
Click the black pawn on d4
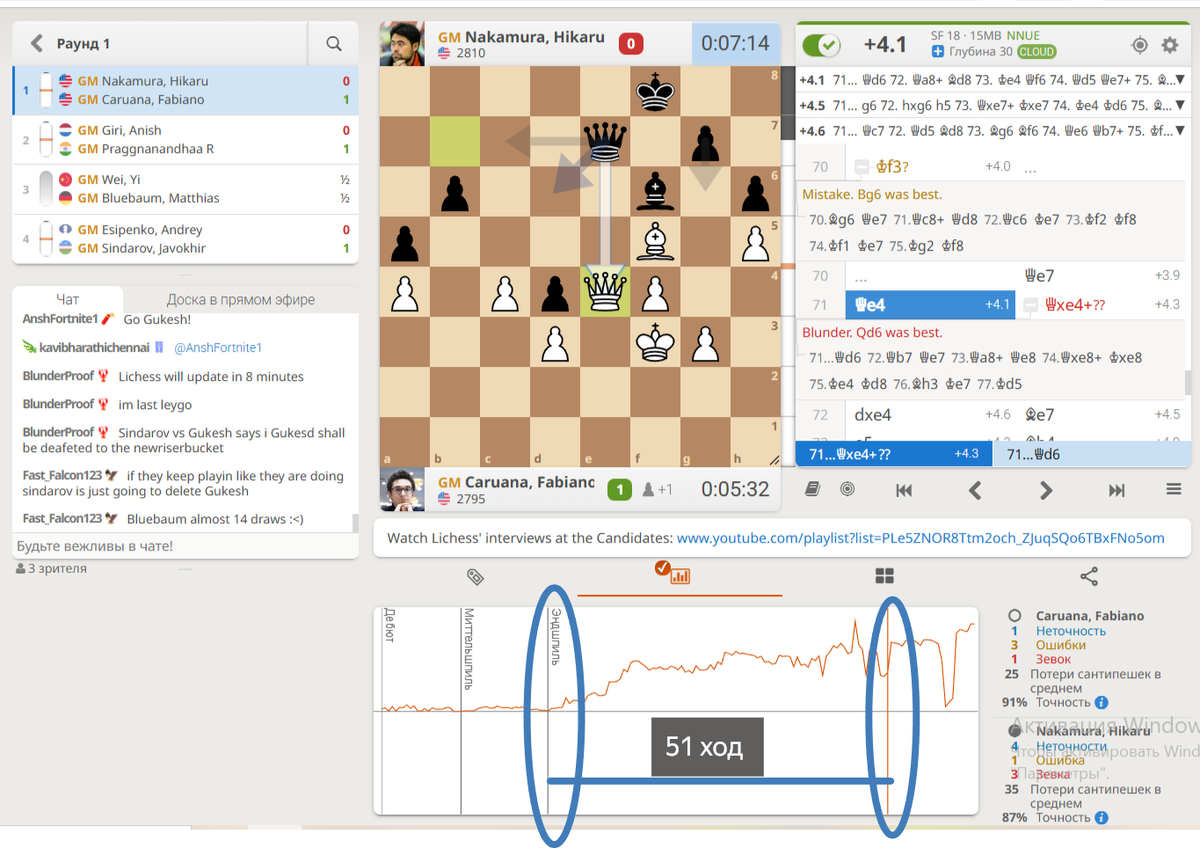click(555, 291)
